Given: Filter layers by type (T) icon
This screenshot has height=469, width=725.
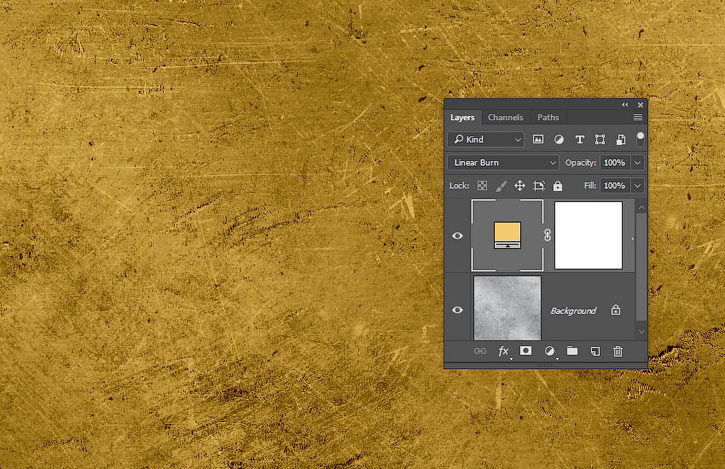Looking at the screenshot, I should click(x=580, y=140).
